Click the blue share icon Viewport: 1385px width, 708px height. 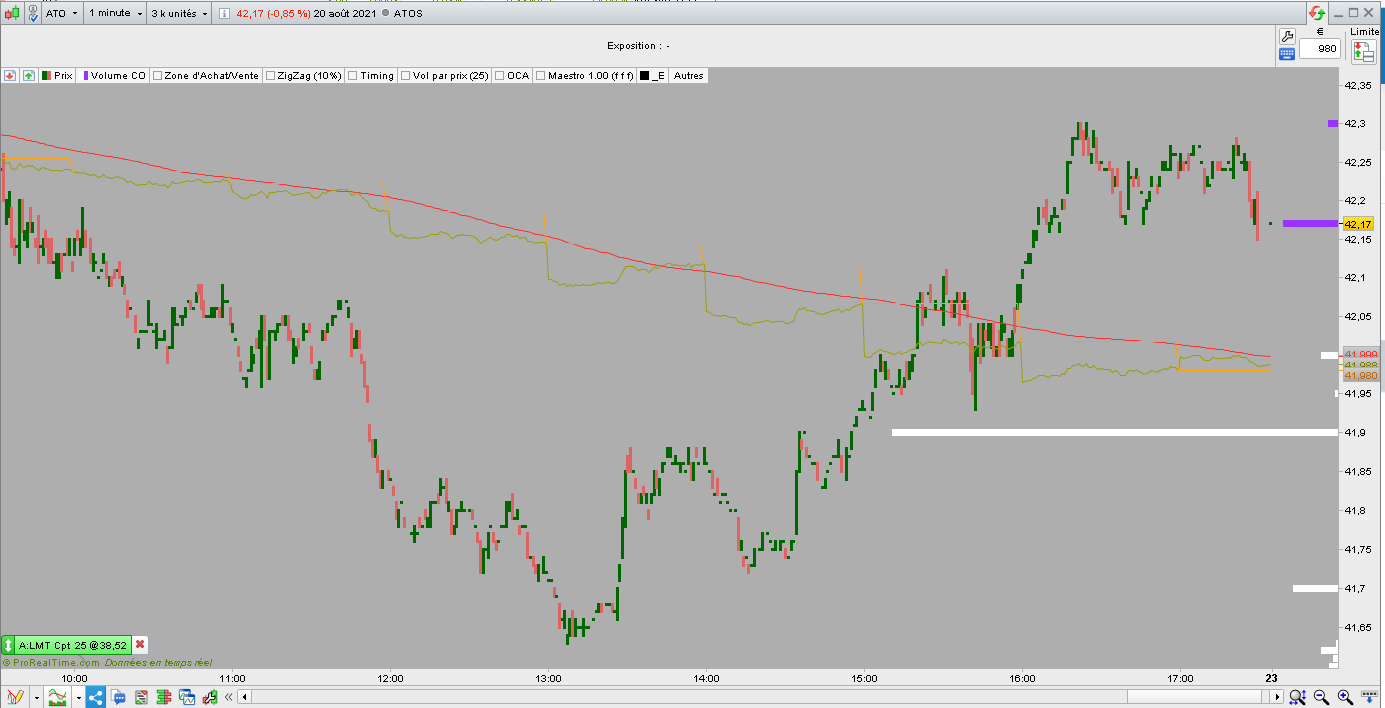tap(96, 697)
